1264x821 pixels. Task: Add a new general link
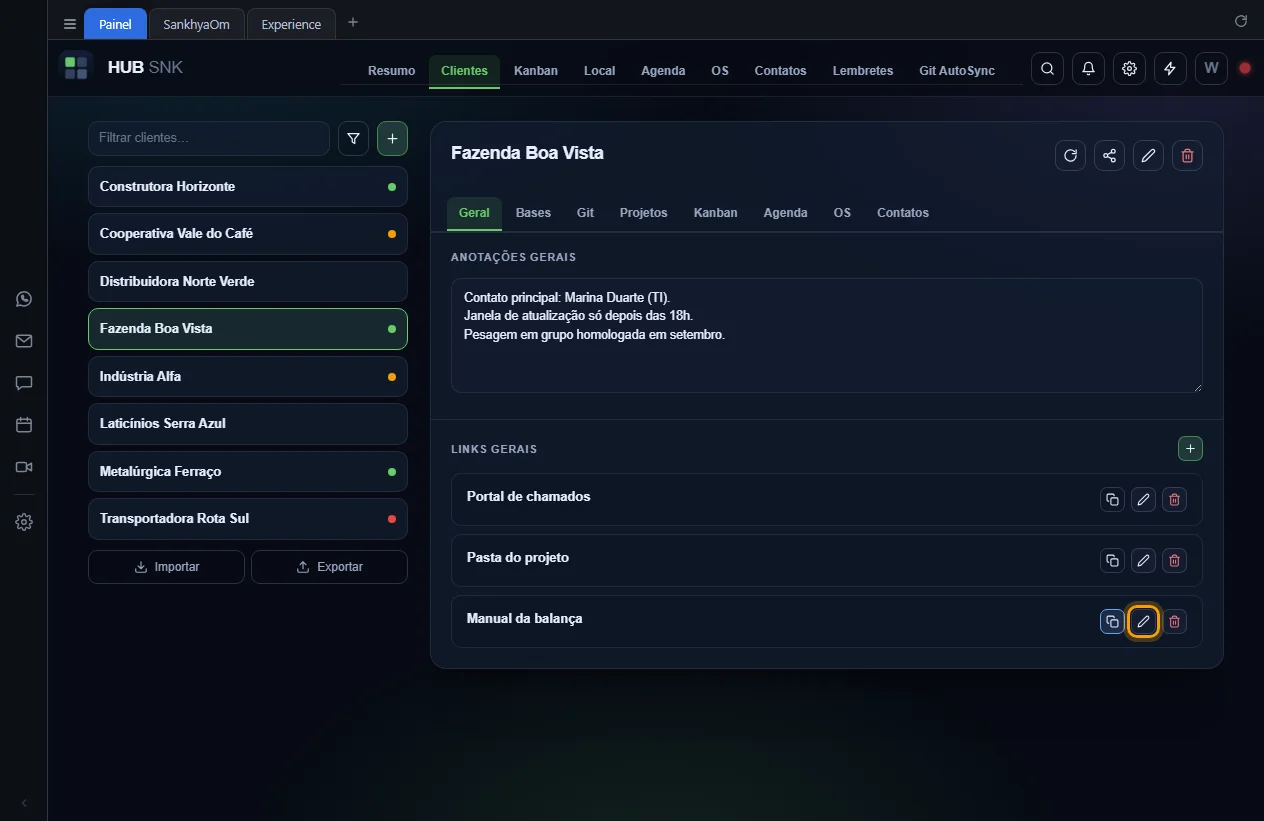pyautogui.click(x=1190, y=449)
